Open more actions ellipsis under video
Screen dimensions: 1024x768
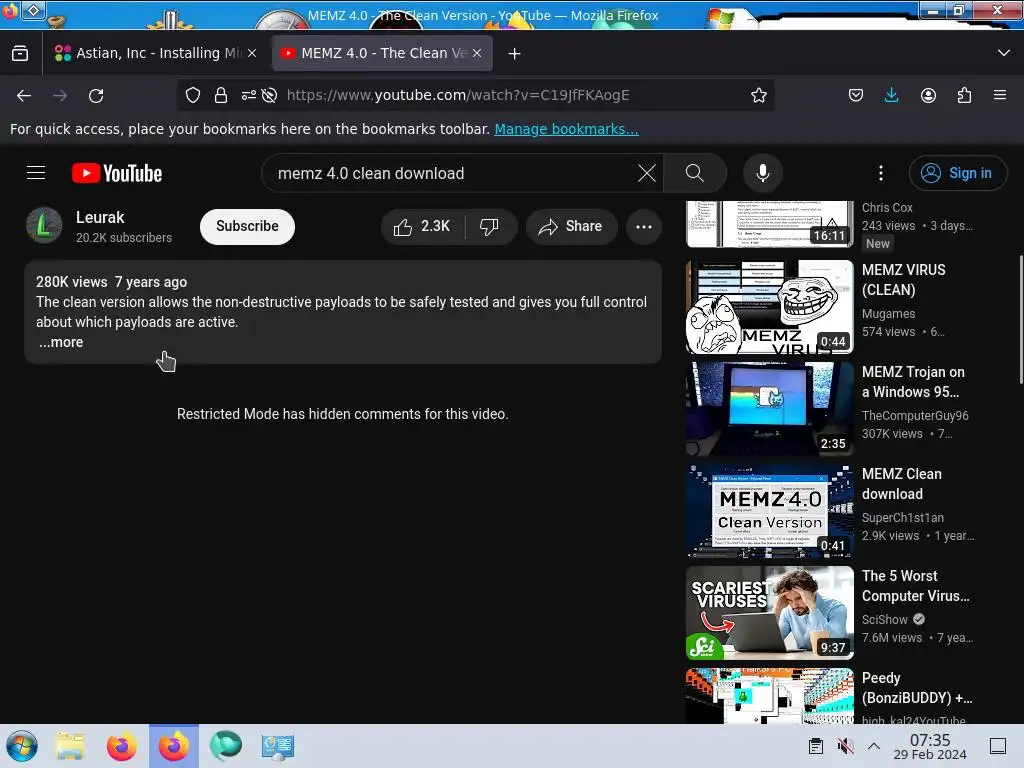click(644, 227)
